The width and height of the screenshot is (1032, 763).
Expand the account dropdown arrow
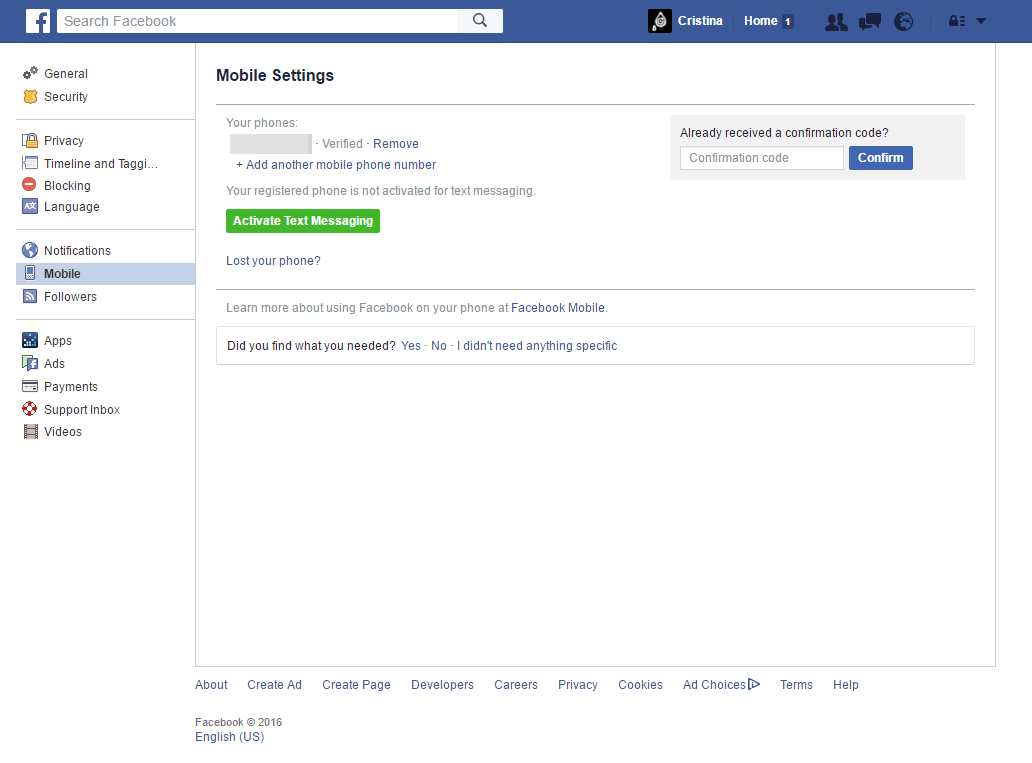pos(981,21)
